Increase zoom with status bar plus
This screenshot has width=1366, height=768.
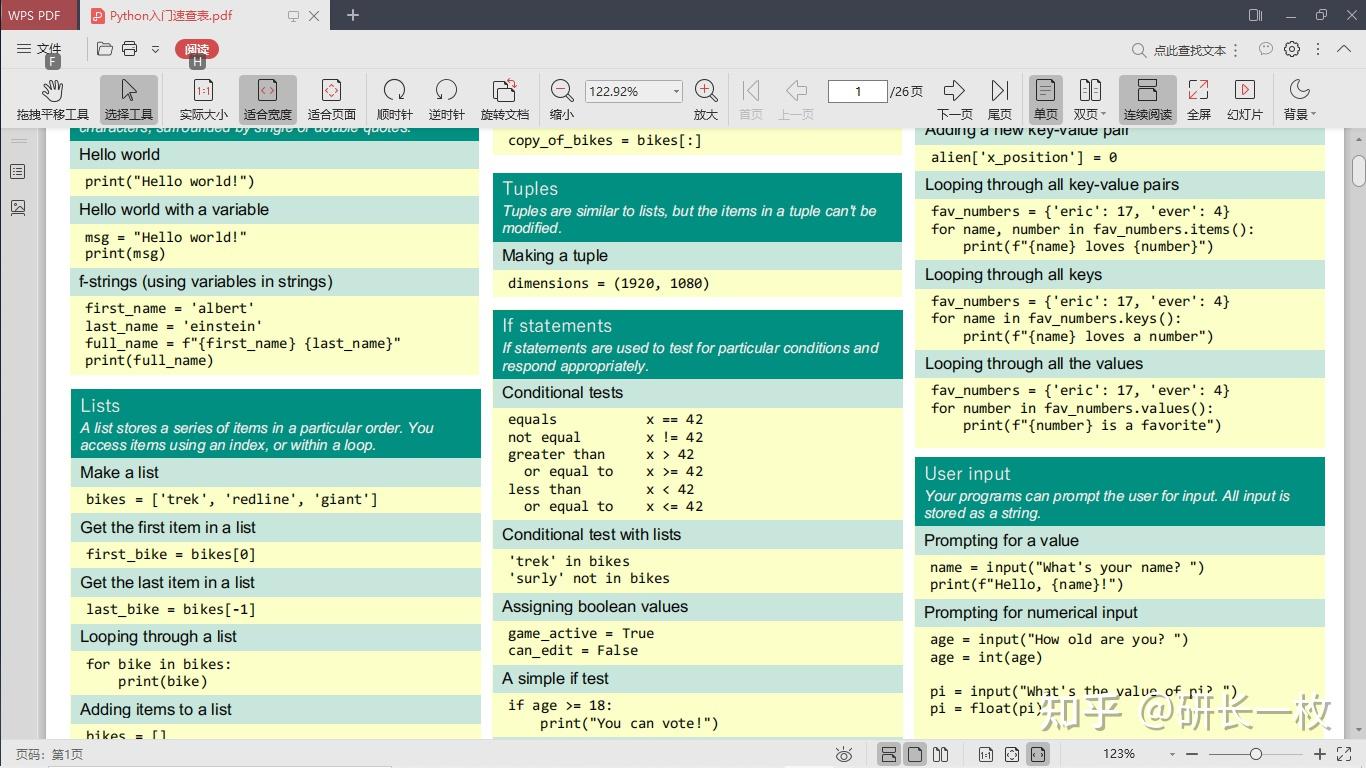tap(1320, 754)
